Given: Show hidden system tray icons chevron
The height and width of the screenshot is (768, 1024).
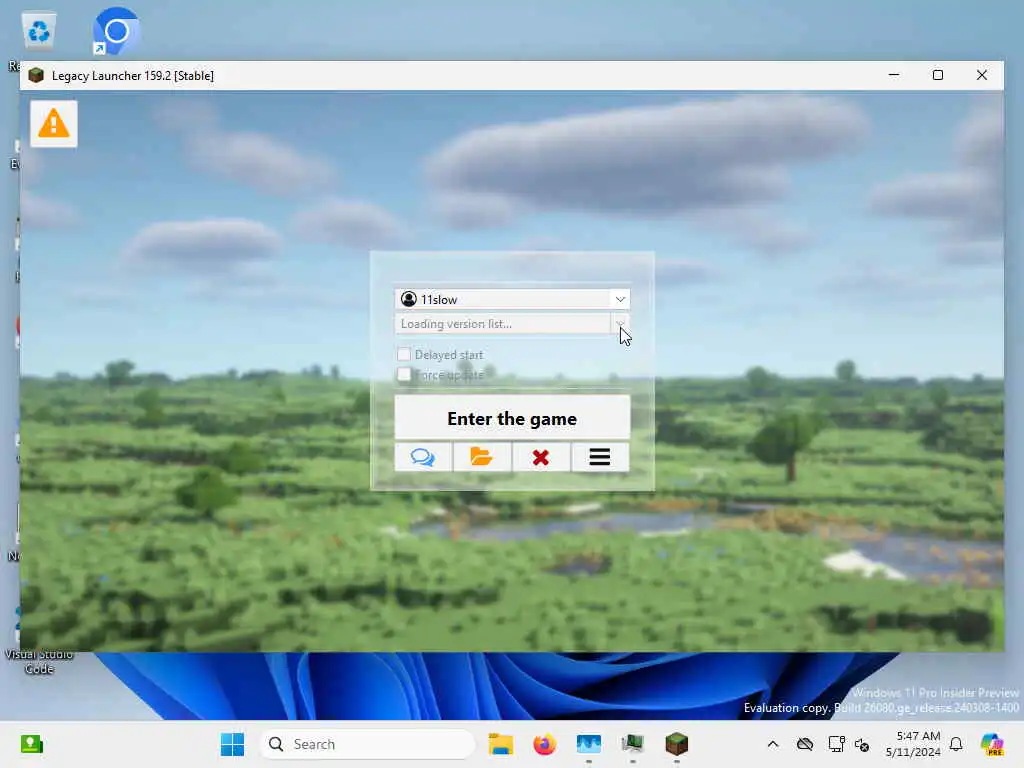Looking at the screenshot, I should click(773, 744).
